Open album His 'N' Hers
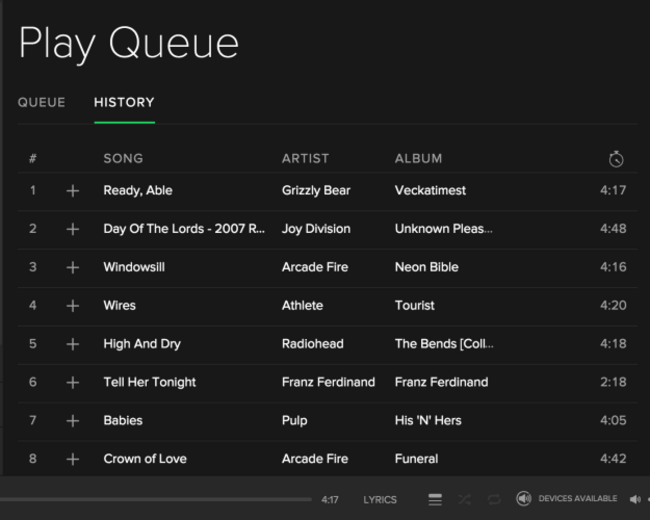 (x=428, y=420)
